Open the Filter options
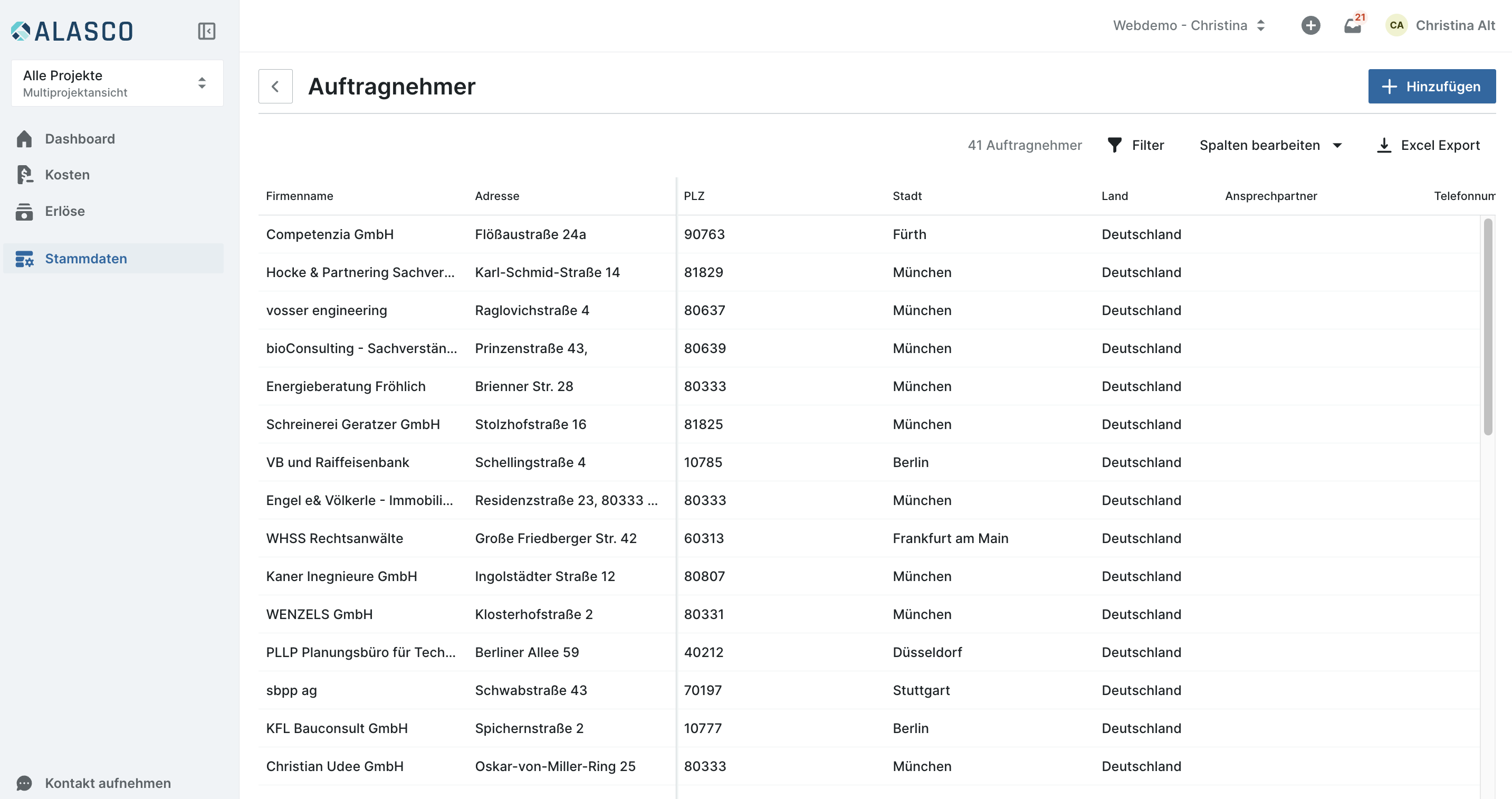 pos(1135,145)
